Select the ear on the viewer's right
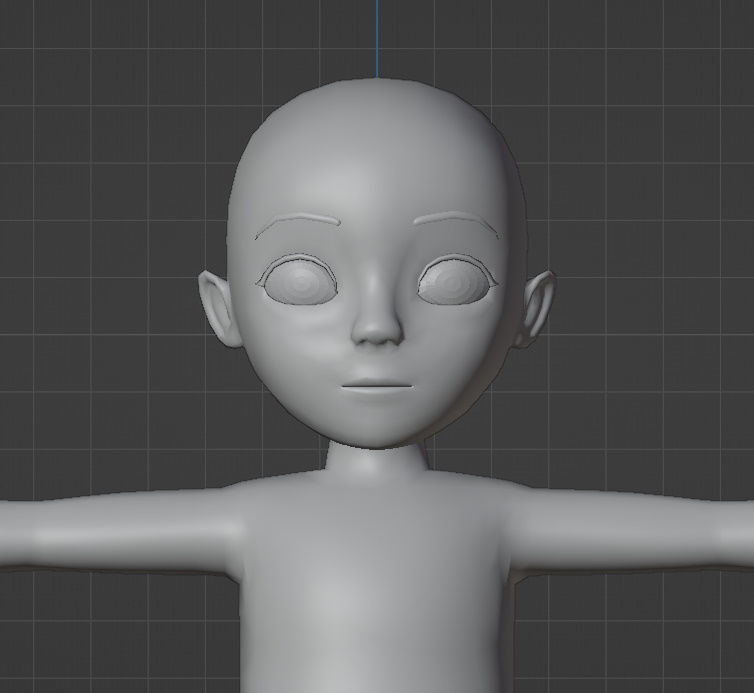 pyautogui.click(x=536, y=309)
